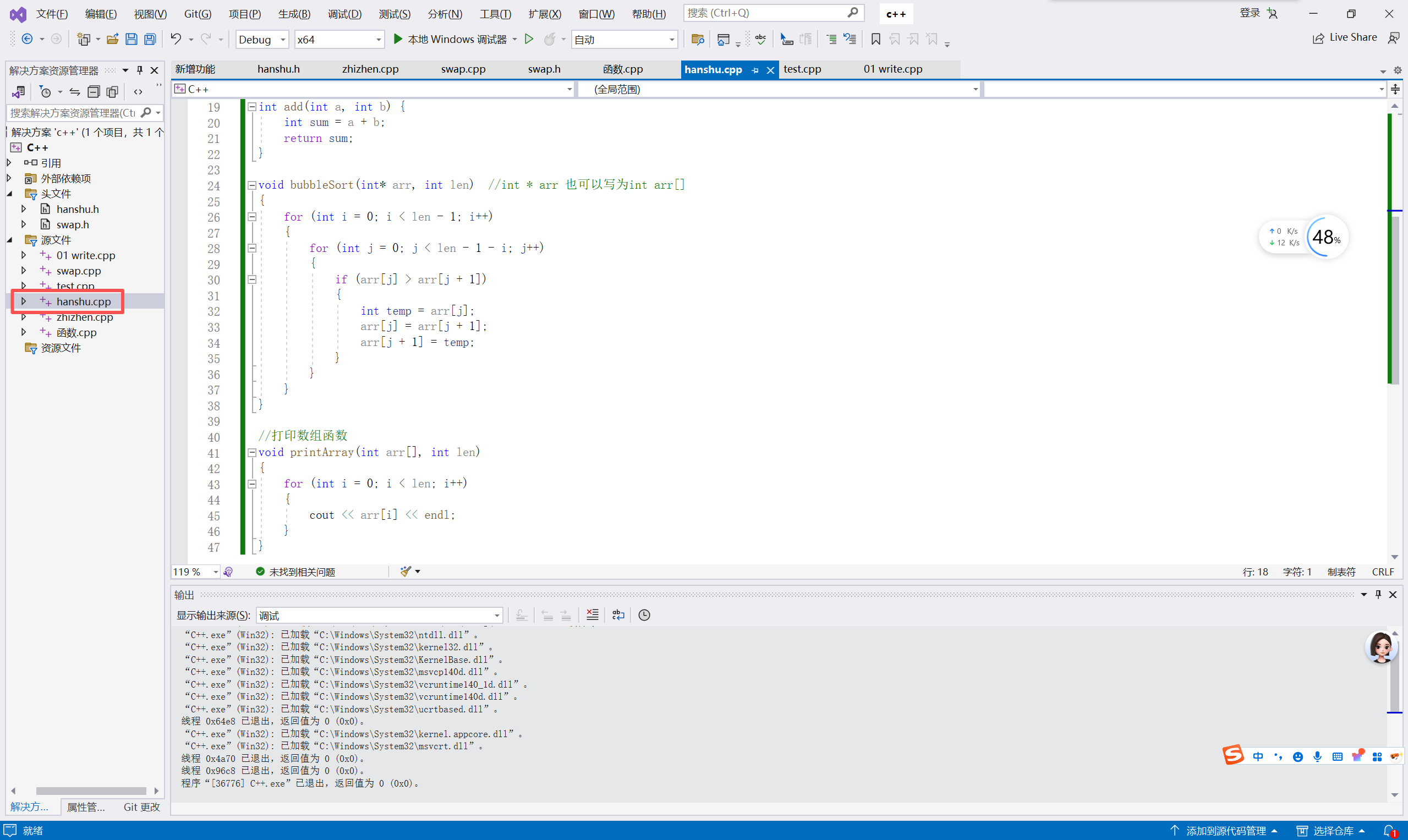Open the Debug configuration dropdown
The height and width of the screenshot is (840, 1408).
pyautogui.click(x=282, y=40)
